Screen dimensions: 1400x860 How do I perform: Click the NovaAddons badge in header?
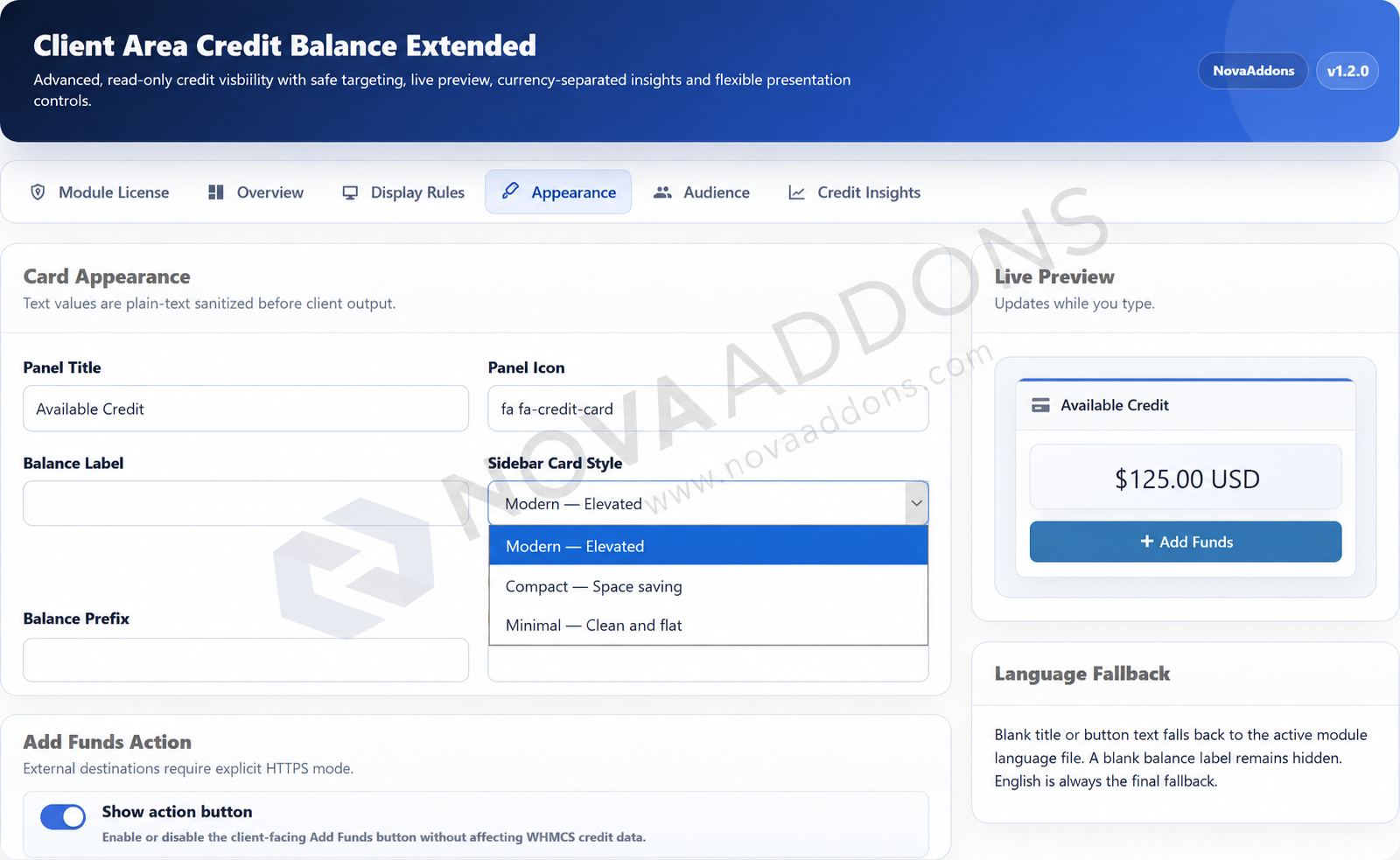pos(1253,71)
